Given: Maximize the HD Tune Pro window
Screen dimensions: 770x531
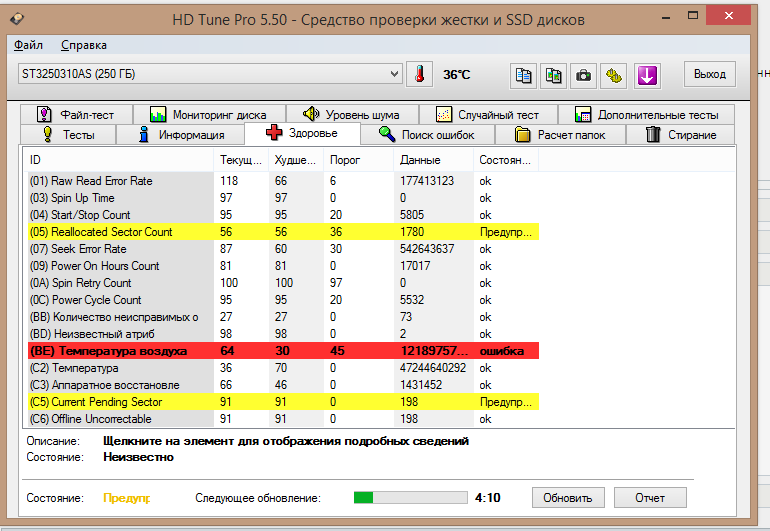Looking at the screenshot, I should [693, 16].
